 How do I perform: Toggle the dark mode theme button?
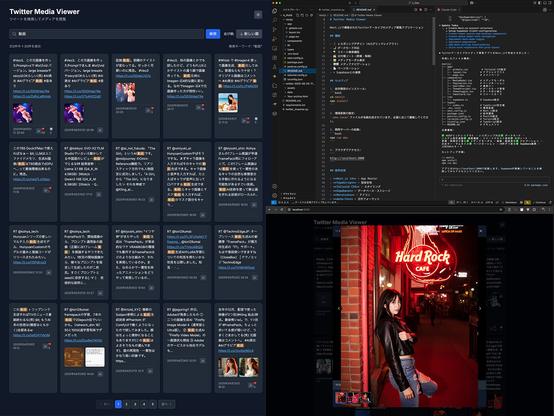[x=258, y=14]
